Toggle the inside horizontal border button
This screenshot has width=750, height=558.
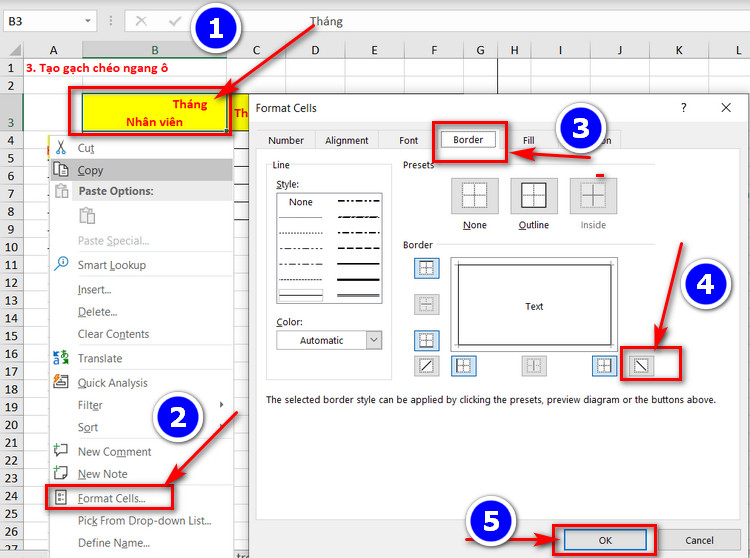click(426, 304)
